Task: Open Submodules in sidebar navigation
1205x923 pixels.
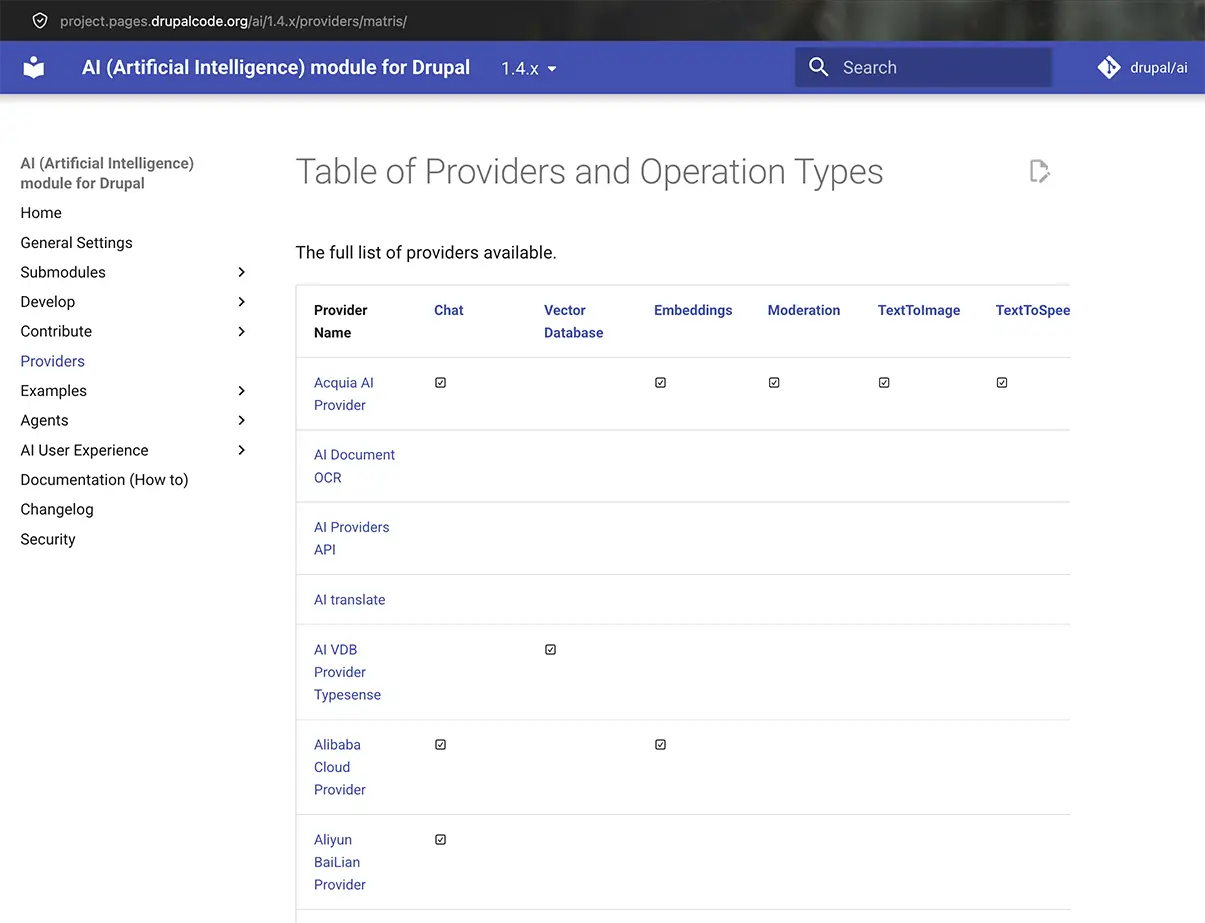Action: coord(63,272)
